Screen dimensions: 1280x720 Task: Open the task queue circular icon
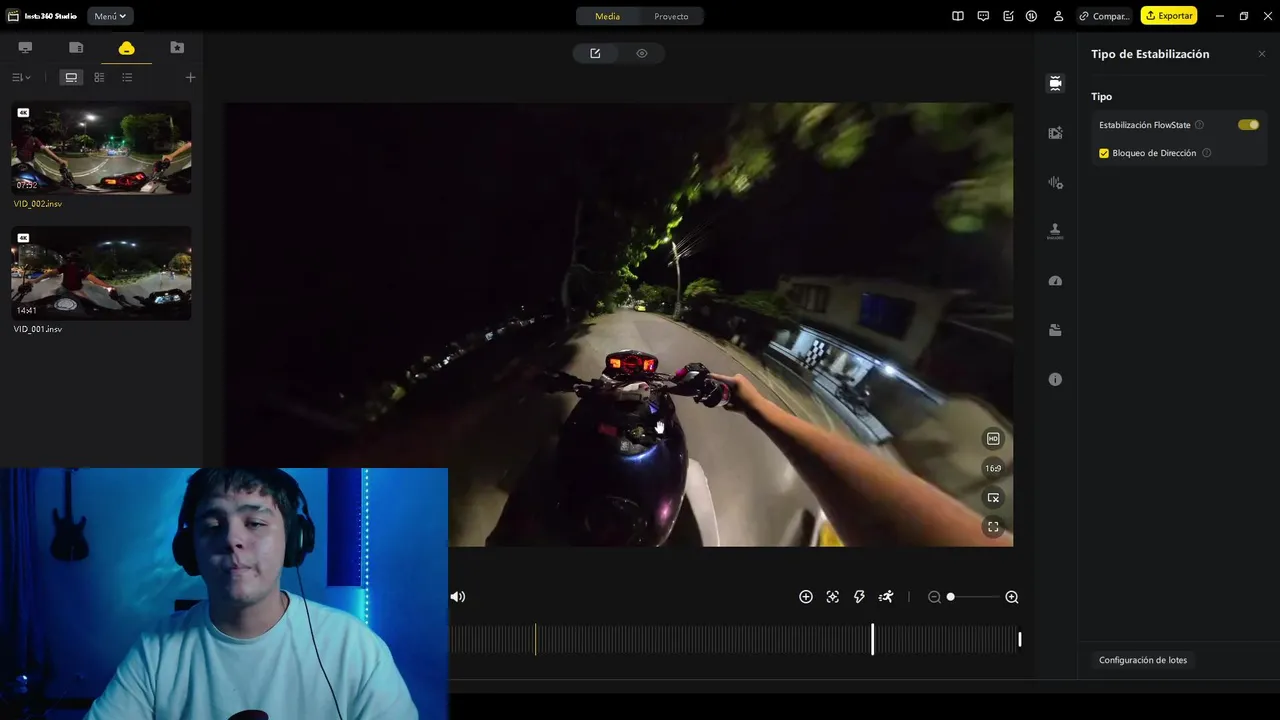coord(1031,16)
